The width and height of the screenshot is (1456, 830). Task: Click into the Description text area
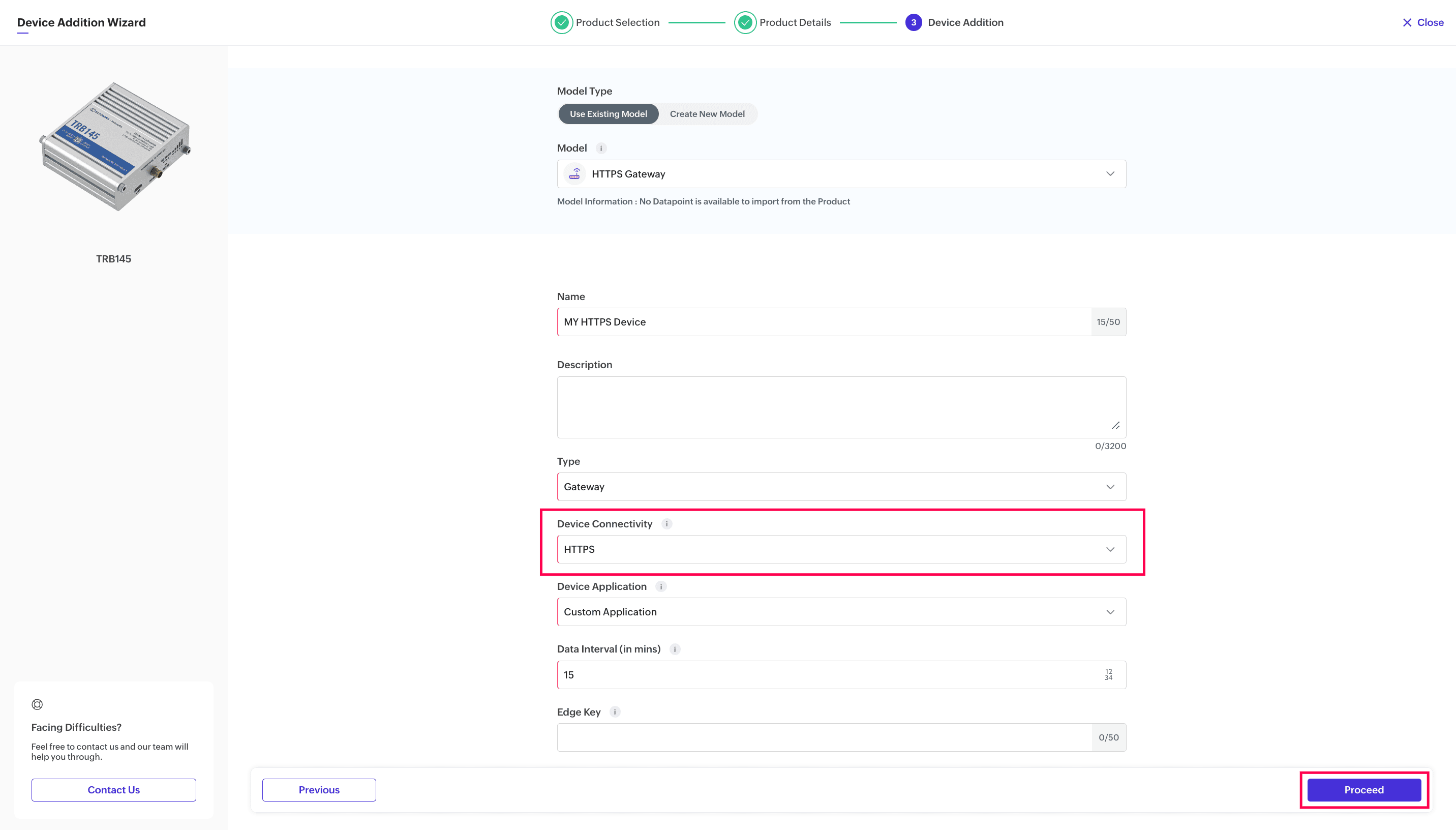[841, 407]
